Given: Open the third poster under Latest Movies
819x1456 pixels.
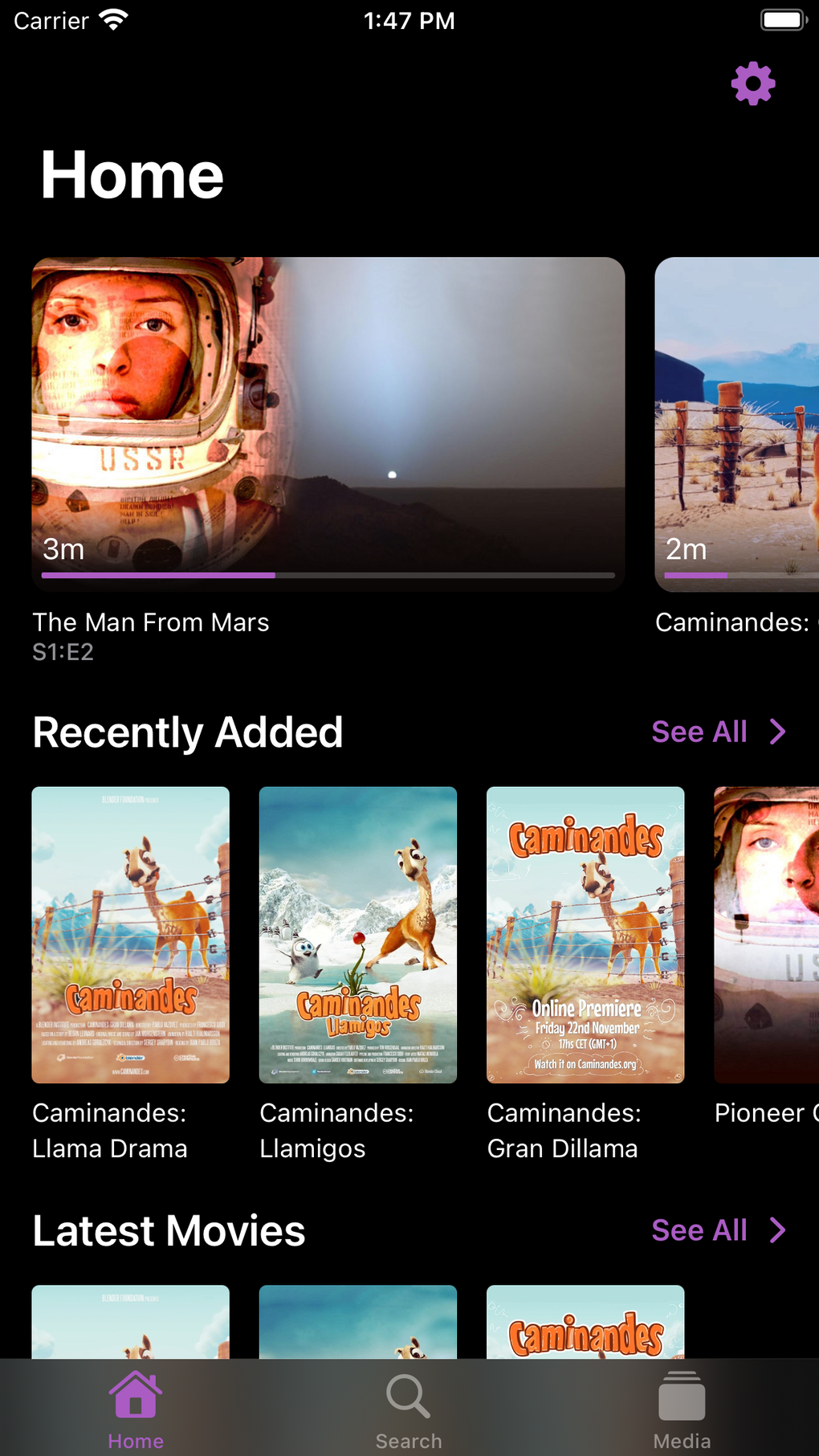Looking at the screenshot, I should 585,1322.
